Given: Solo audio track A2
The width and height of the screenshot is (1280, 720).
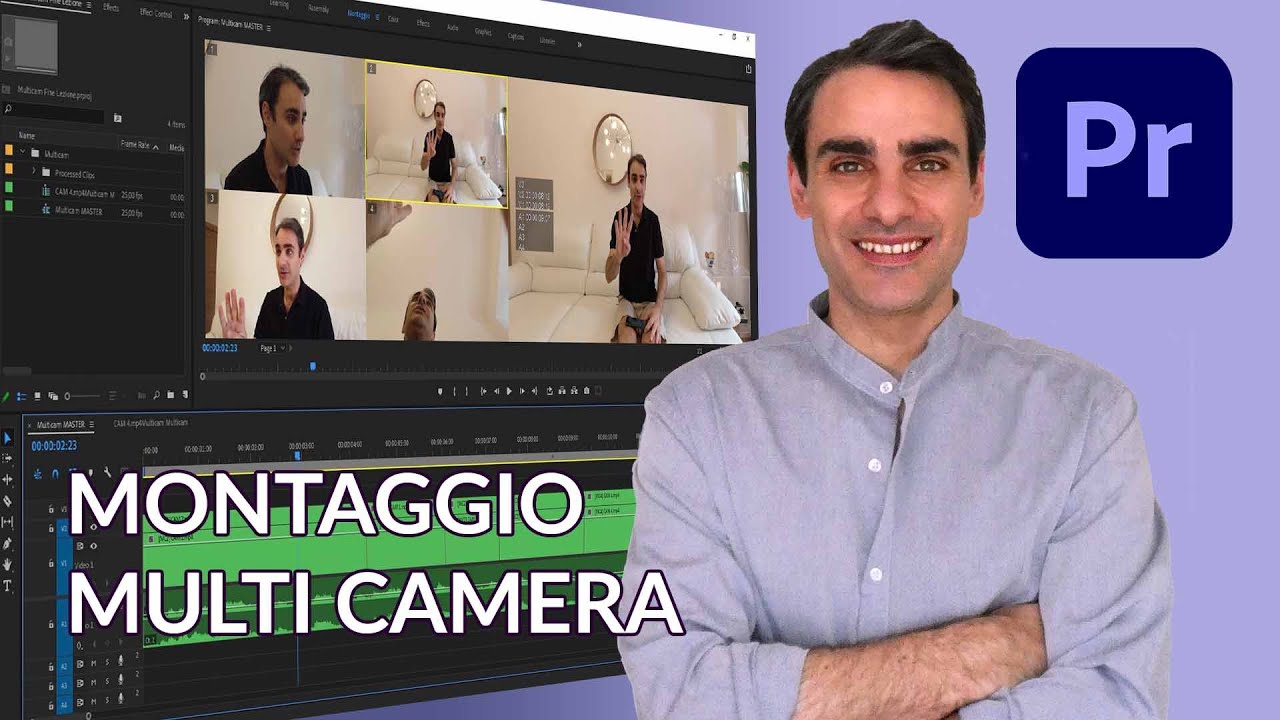Looking at the screenshot, I should pyautogui.click(x=107, y=663).
